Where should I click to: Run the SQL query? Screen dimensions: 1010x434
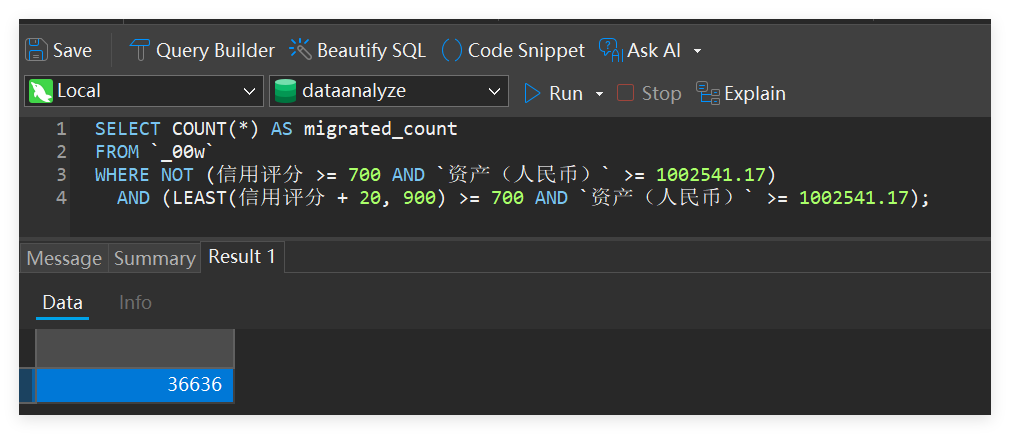click(553, 93)
